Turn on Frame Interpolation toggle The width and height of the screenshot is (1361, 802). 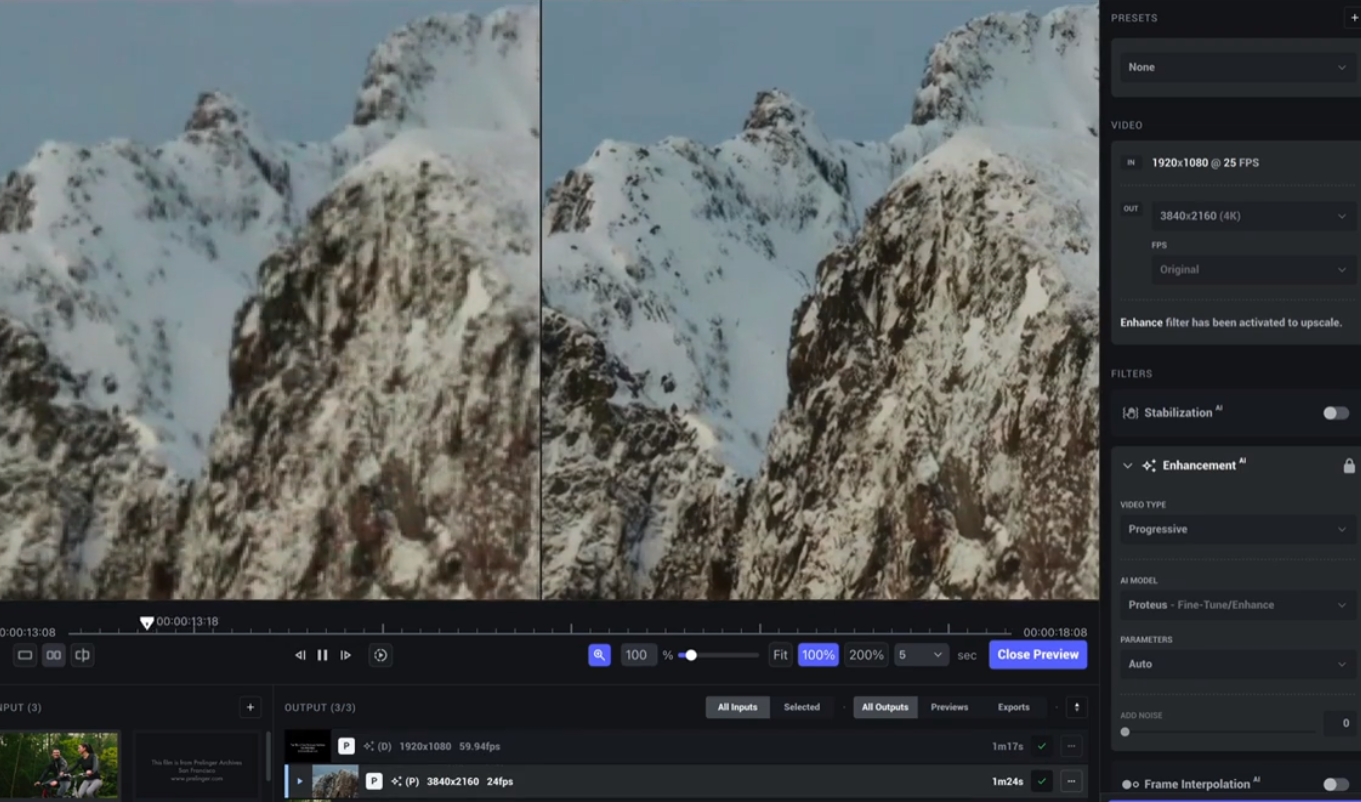1335,784
